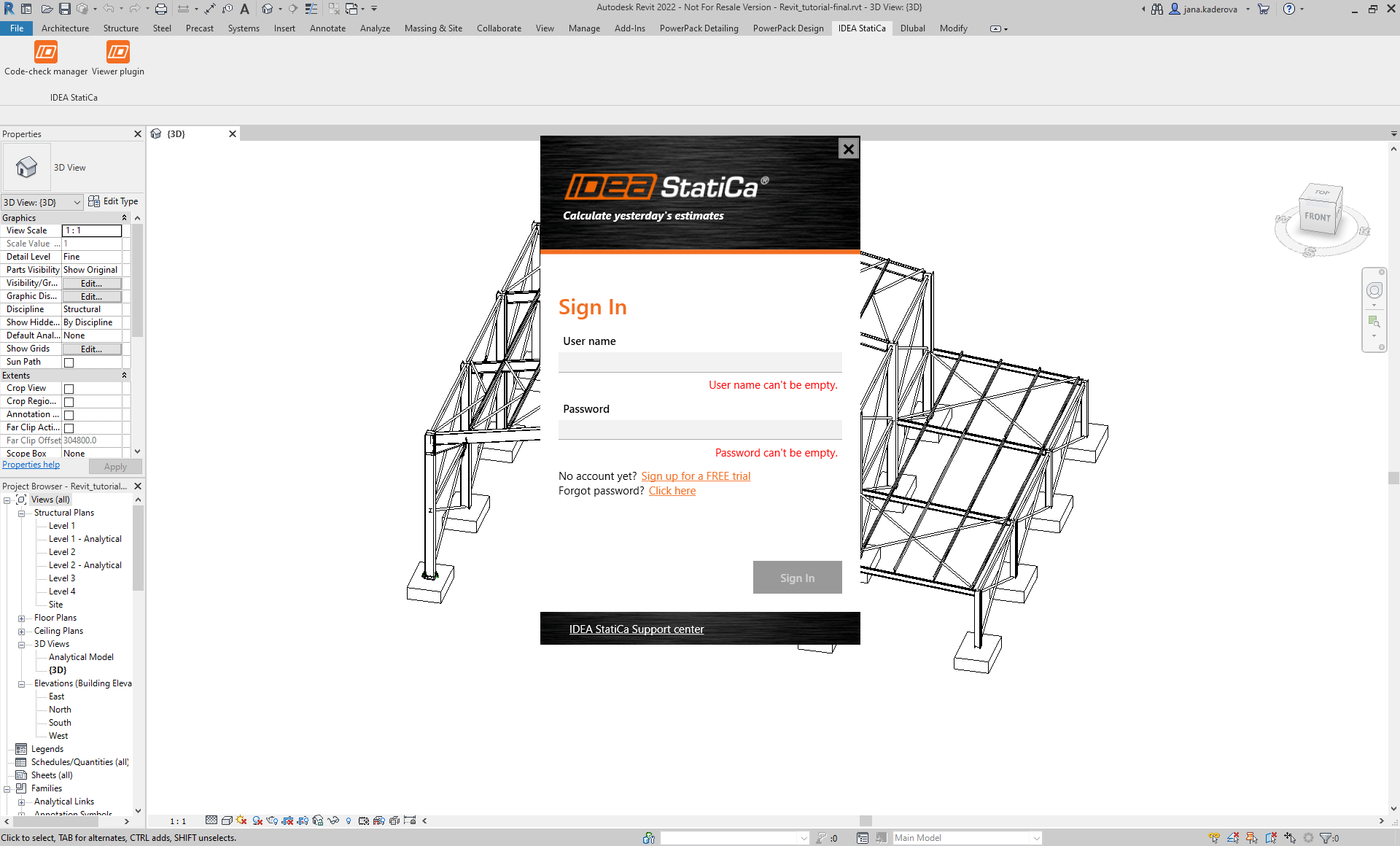Expand the Floor Plans tree item
Viewport: 1400px width, 846px height.
(x=21, y=618)
